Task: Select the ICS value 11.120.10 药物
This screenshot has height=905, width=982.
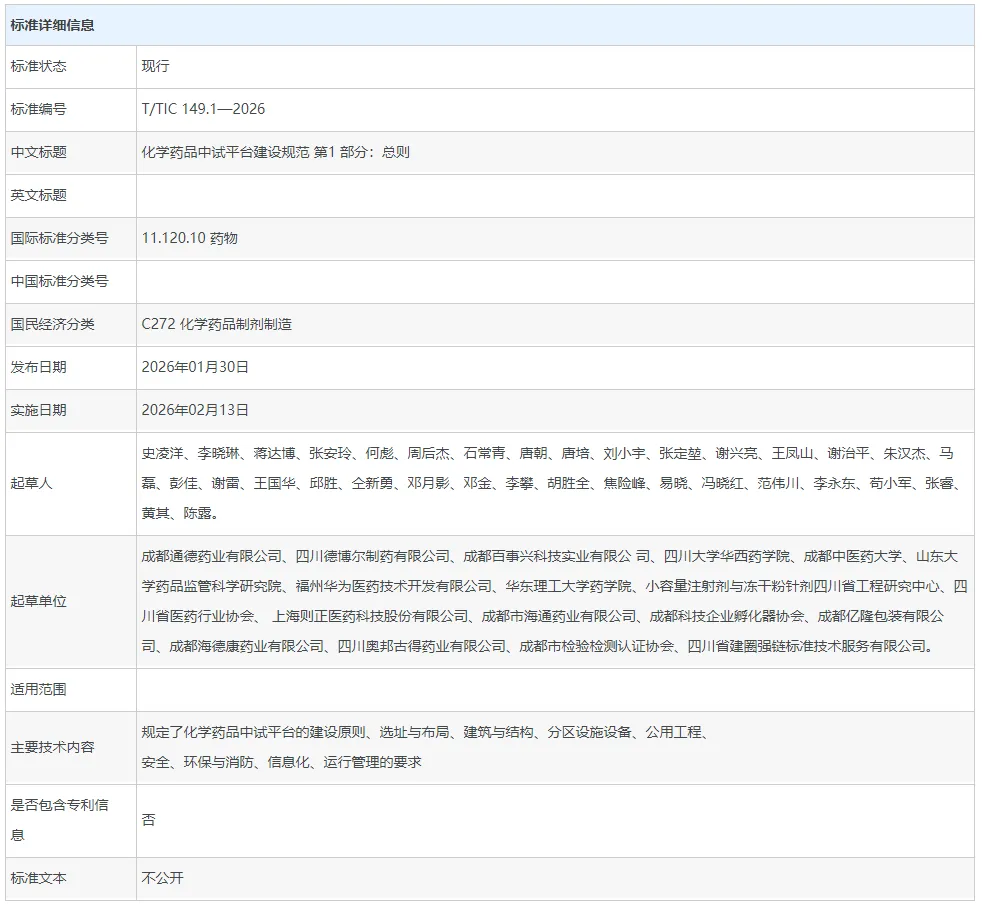Action: tap(189, 238)
